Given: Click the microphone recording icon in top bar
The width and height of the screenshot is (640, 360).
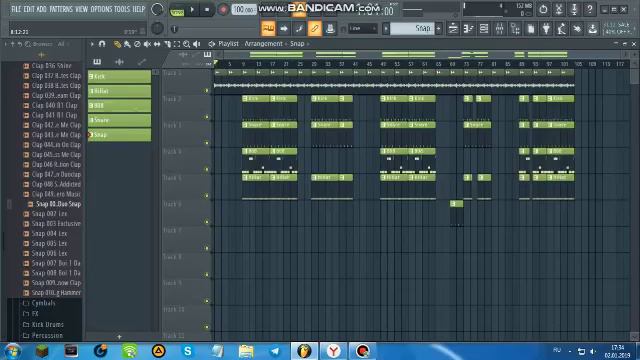Looking at the screenshot, I should (574, 9).
